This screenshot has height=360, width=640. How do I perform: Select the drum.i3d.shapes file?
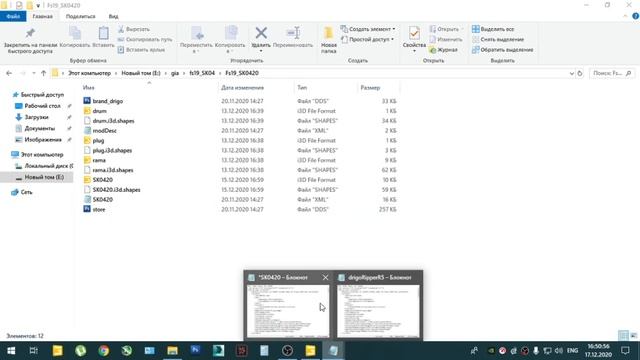click(x=113, y=121)
